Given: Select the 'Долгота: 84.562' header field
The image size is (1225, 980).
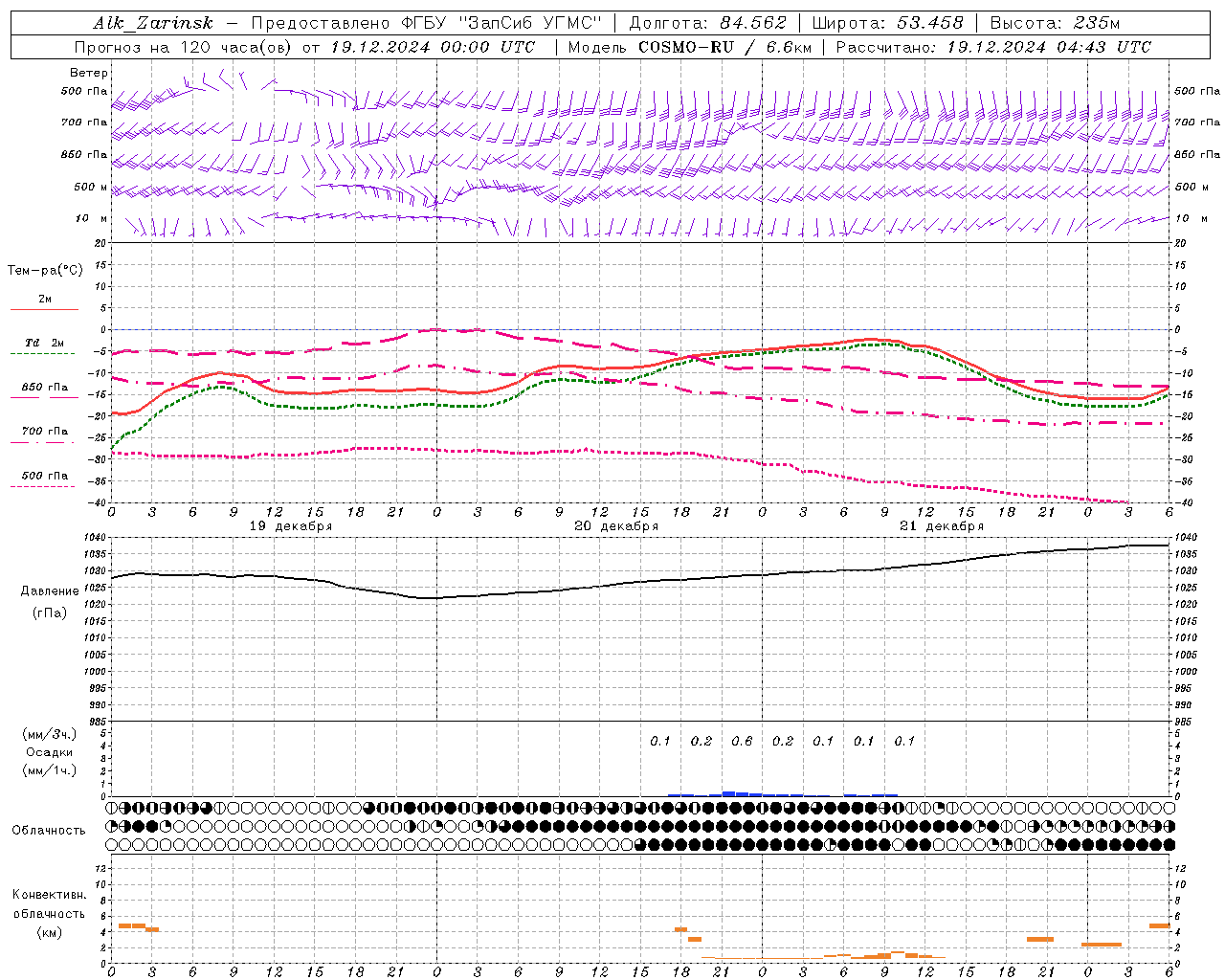Looking at the screenshot, I should tap(707, 23).
